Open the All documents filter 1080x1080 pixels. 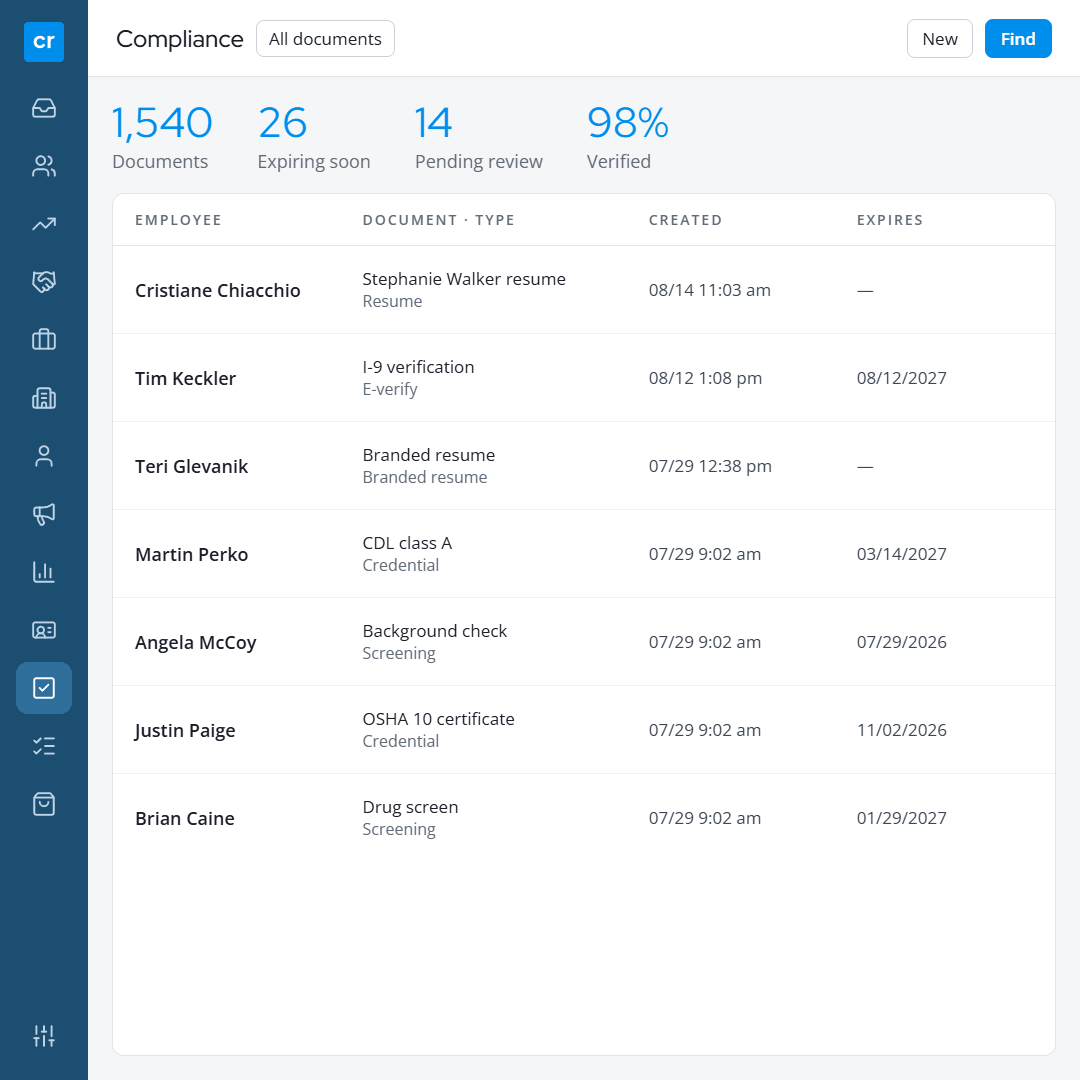pos(325,39)
